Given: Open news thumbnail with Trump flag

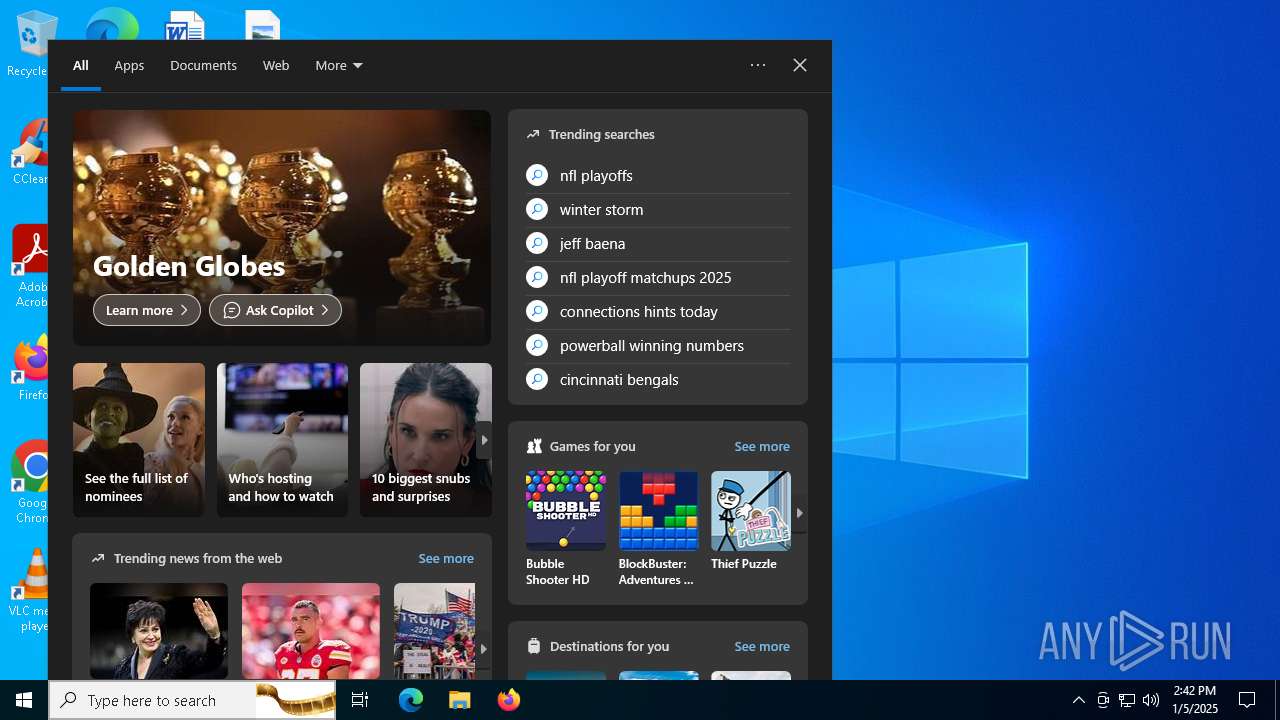Looking at the screenshot, I should 435,631.
